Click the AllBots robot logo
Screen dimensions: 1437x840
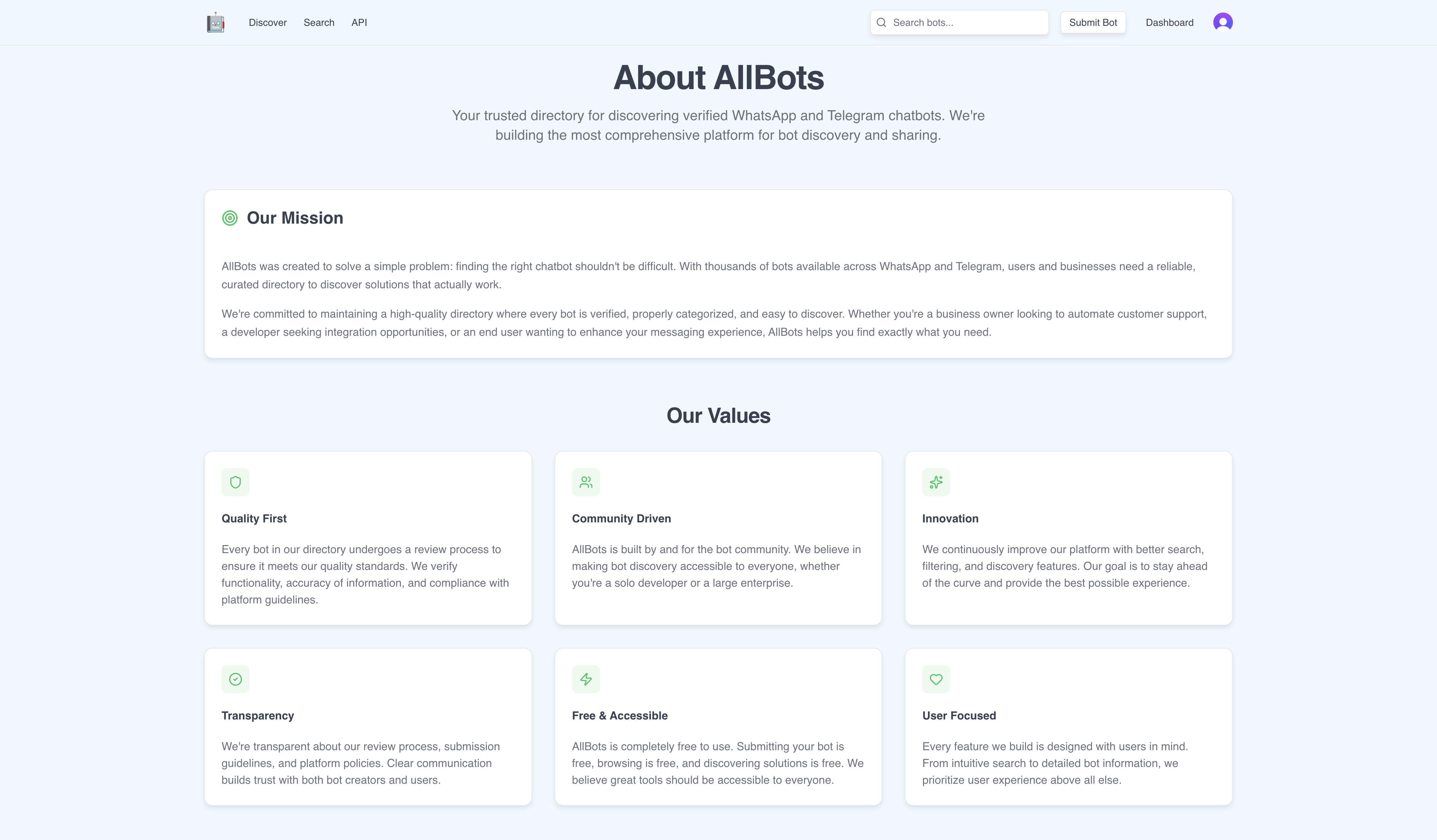[x=216, y=22]
